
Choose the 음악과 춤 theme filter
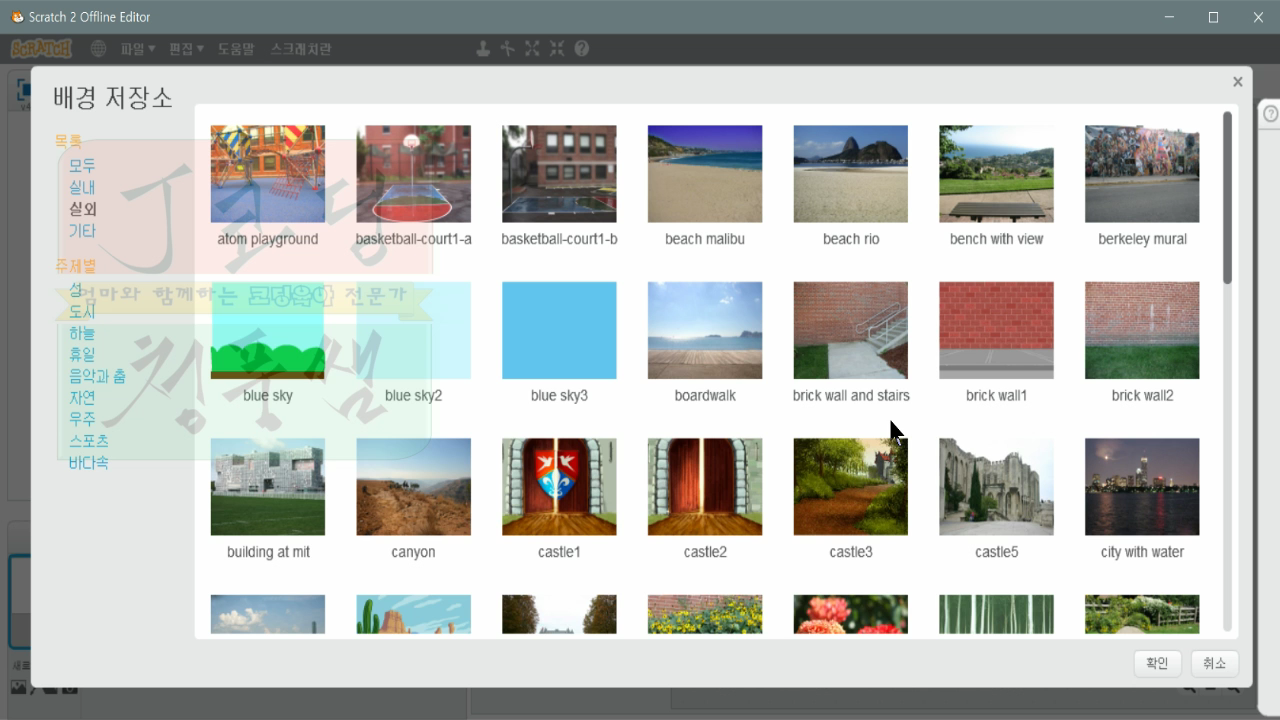coord(97,376)
